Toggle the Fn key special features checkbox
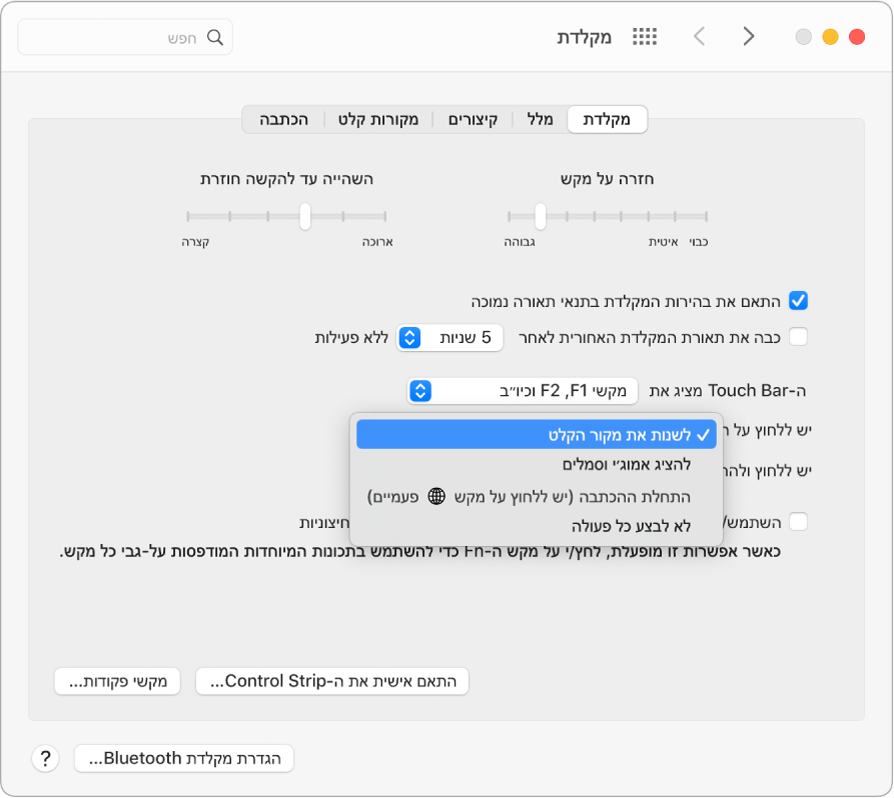894x798 pixels. pyautogui.click(x=800, y=521)
